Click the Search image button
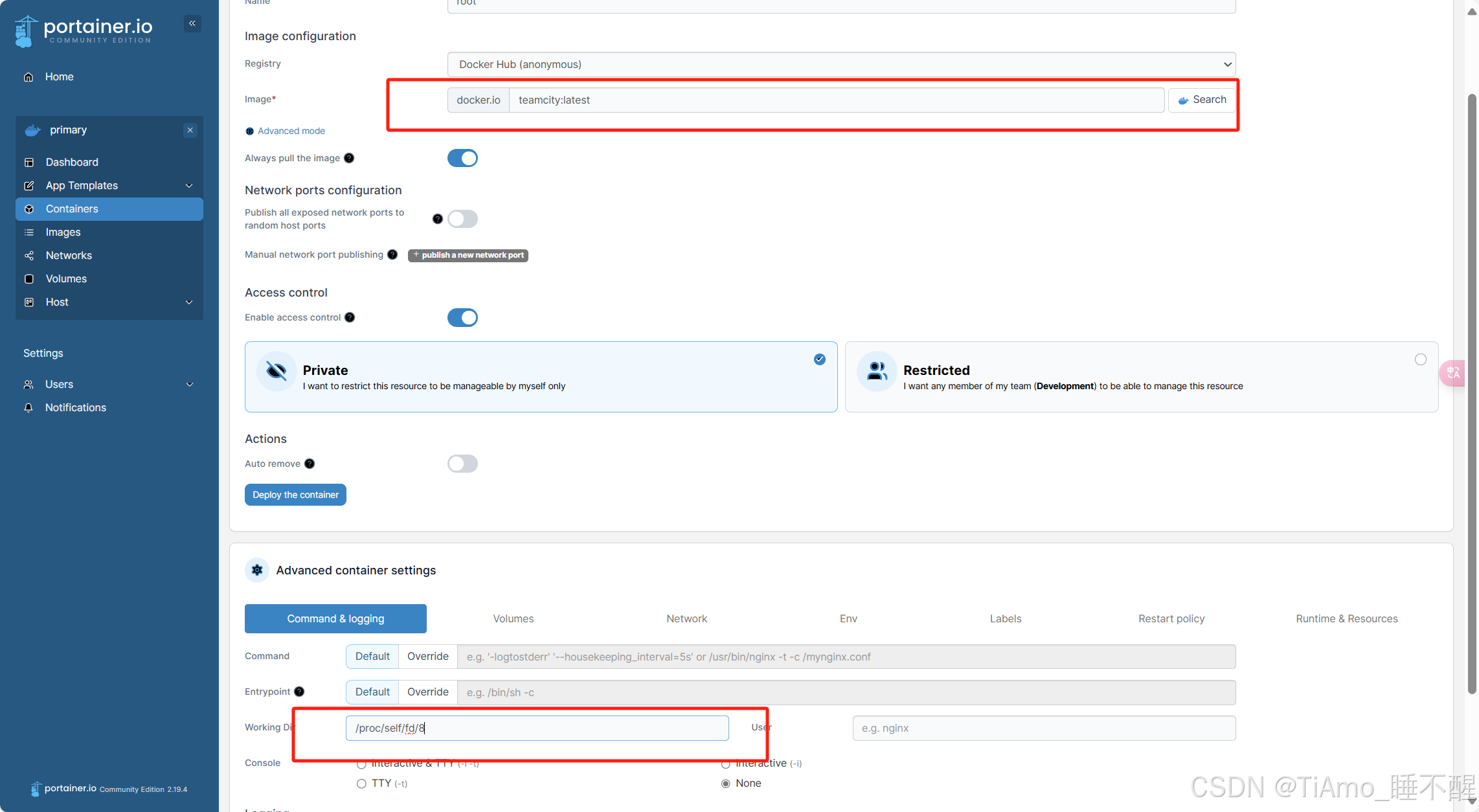Viewport: 1479px width, 812px height. tap(1202, 100)
